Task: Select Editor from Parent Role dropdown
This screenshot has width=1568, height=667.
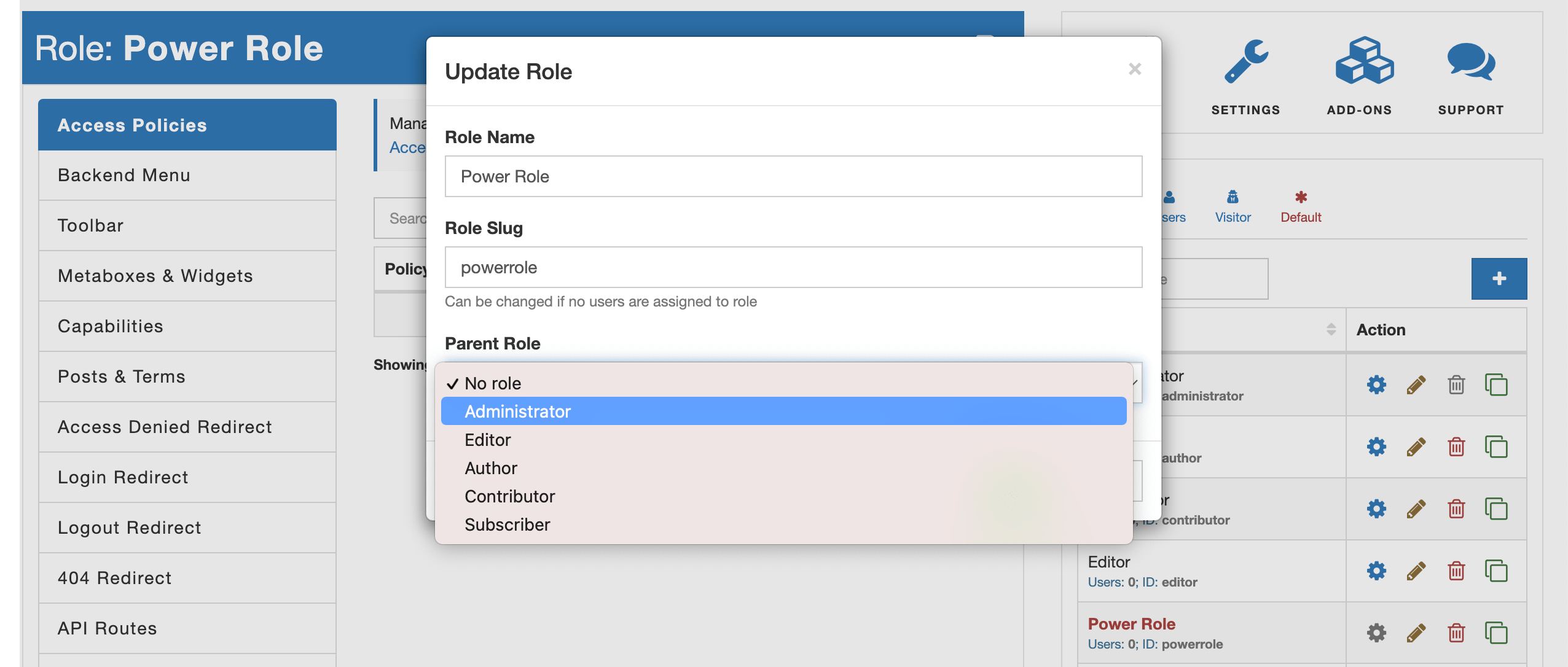Action: point(487,439)
